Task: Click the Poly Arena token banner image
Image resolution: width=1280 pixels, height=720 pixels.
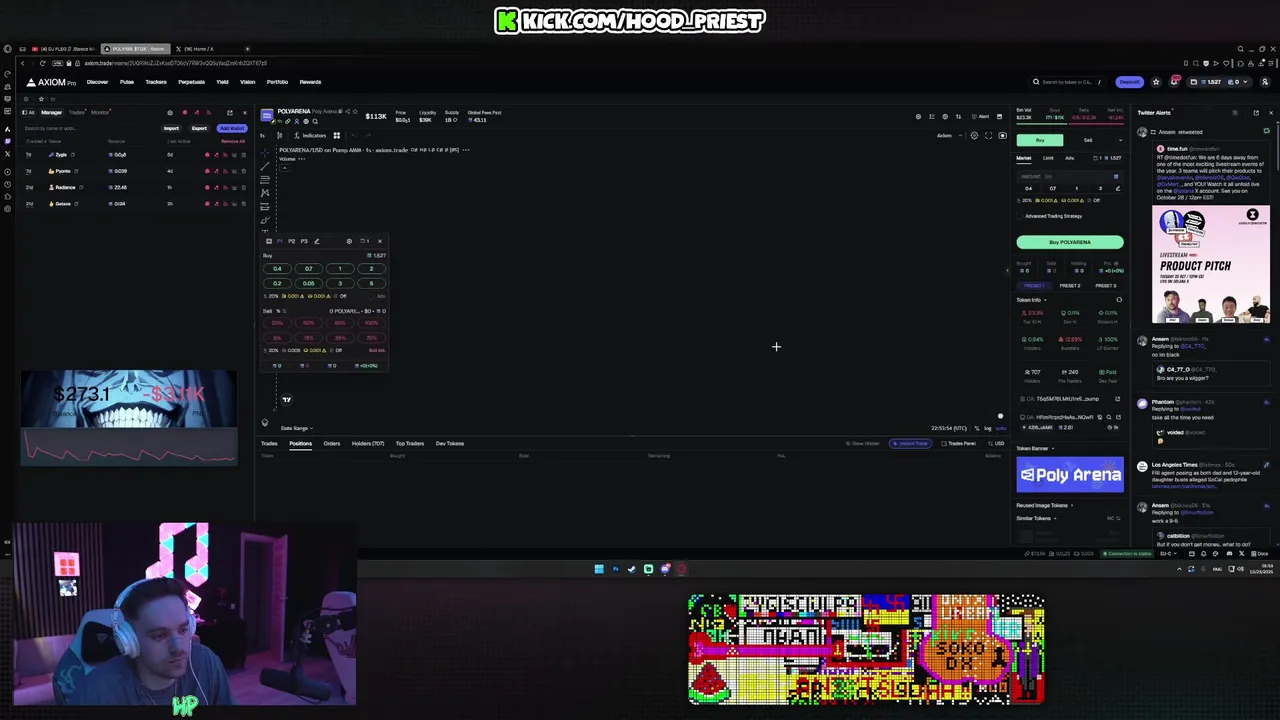Action: [1070, 475]
